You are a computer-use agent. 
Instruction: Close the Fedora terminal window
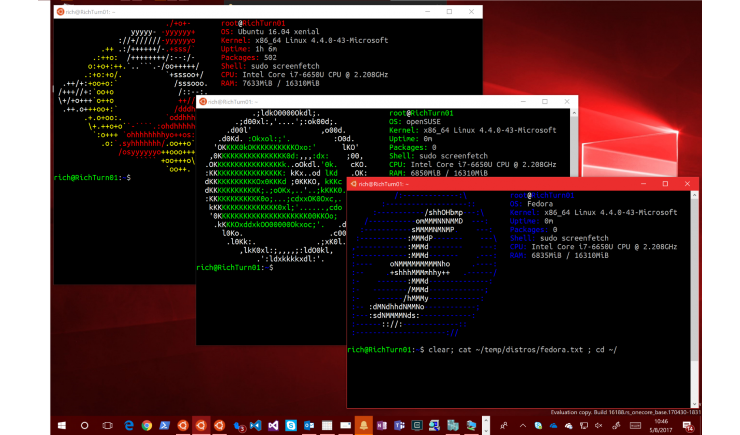click(x=686, y=182)
